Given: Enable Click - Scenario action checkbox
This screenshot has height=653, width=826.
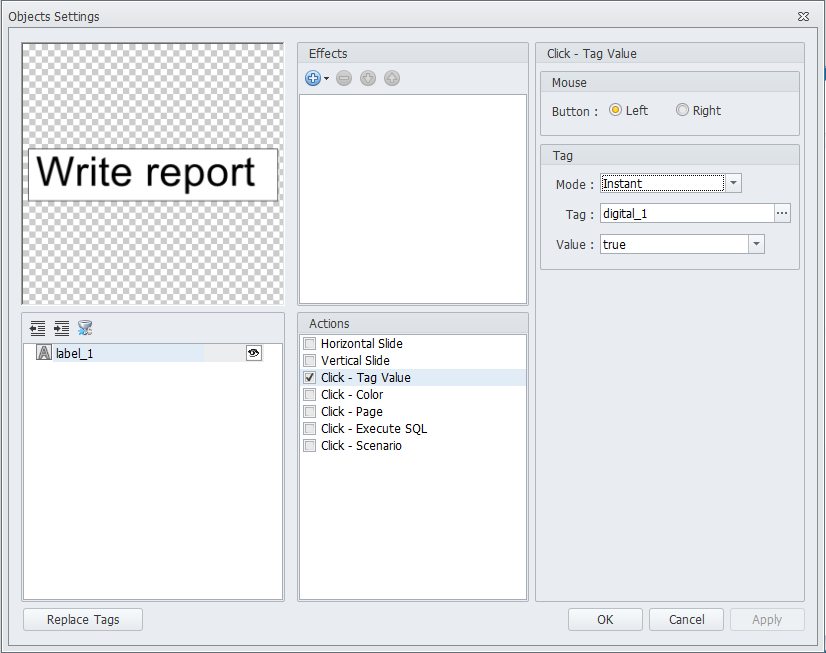Looking at the screenshot, I should [x=310, y=446].
